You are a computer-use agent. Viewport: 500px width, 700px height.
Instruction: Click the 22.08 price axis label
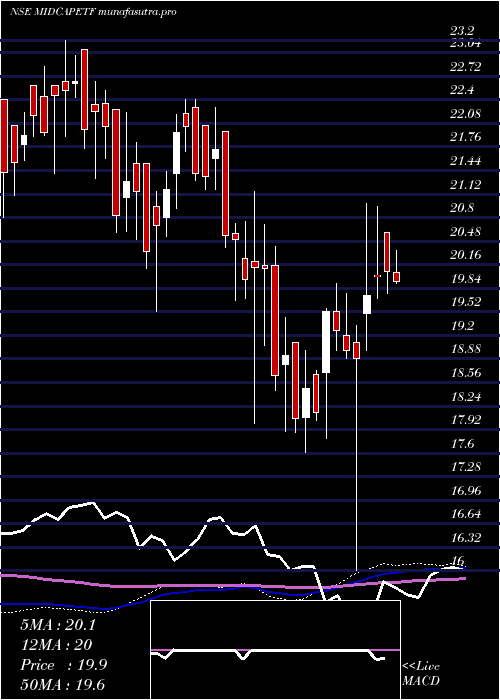click(466, 114)
